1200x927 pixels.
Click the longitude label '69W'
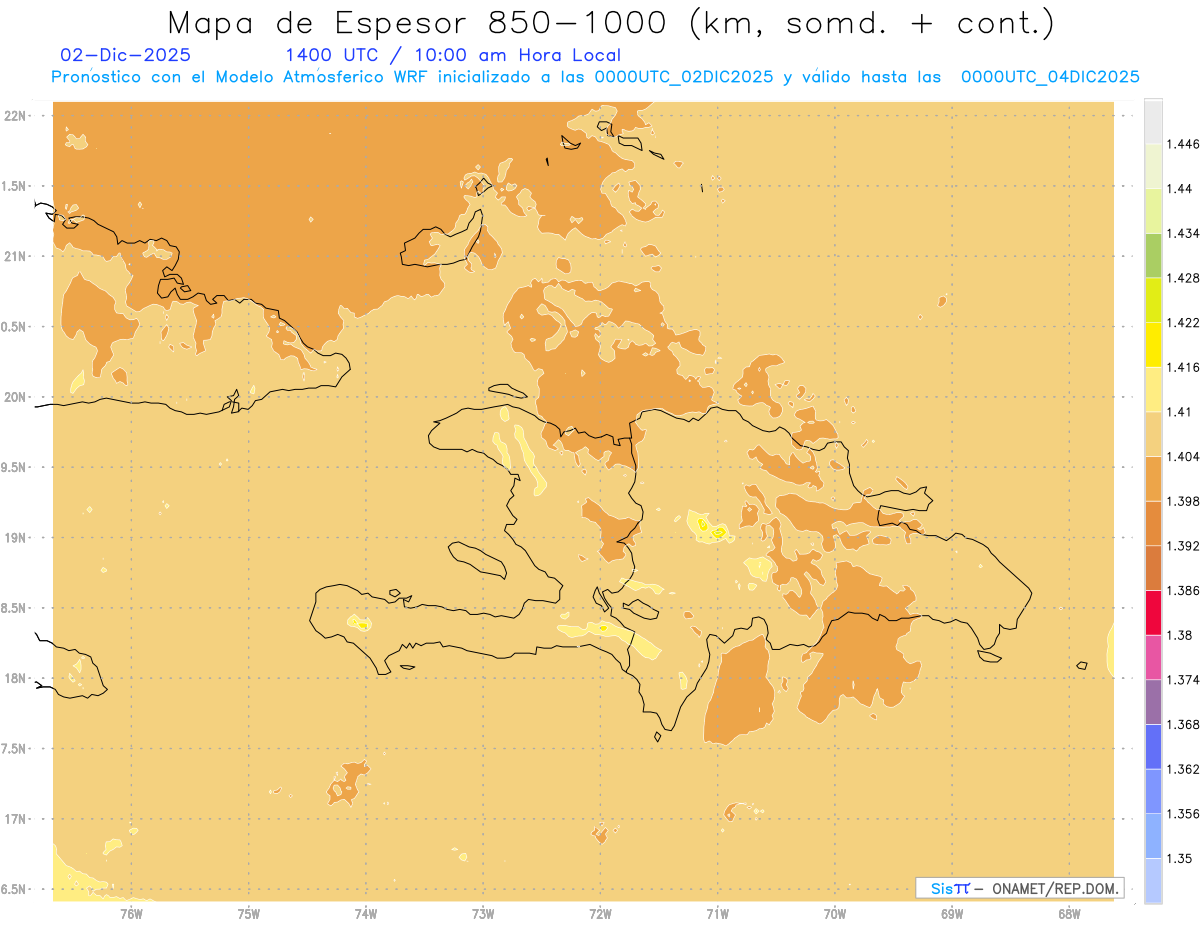952,913
